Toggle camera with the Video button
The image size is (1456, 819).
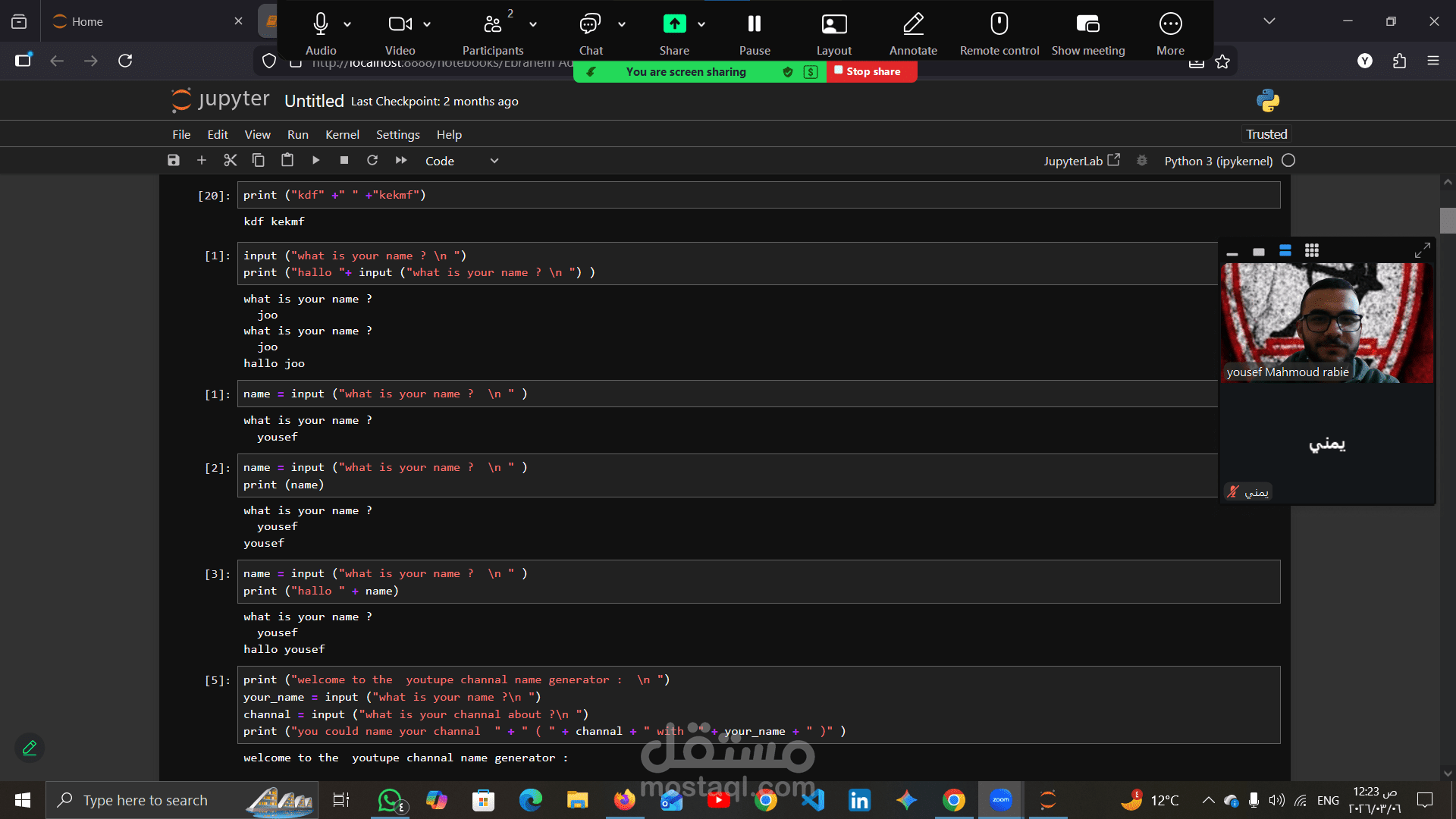(x=400, y=33)
